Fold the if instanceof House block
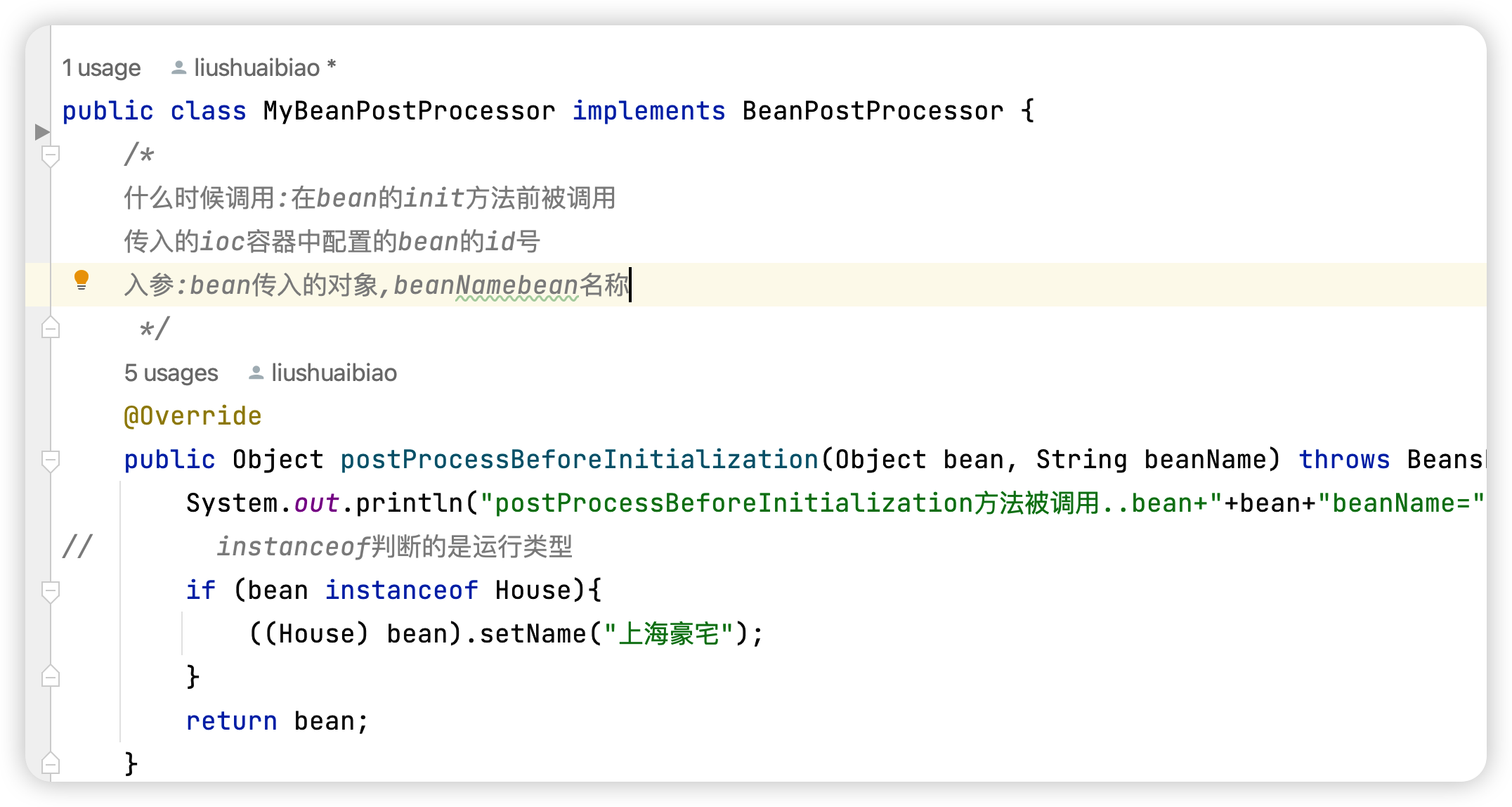 51,590
